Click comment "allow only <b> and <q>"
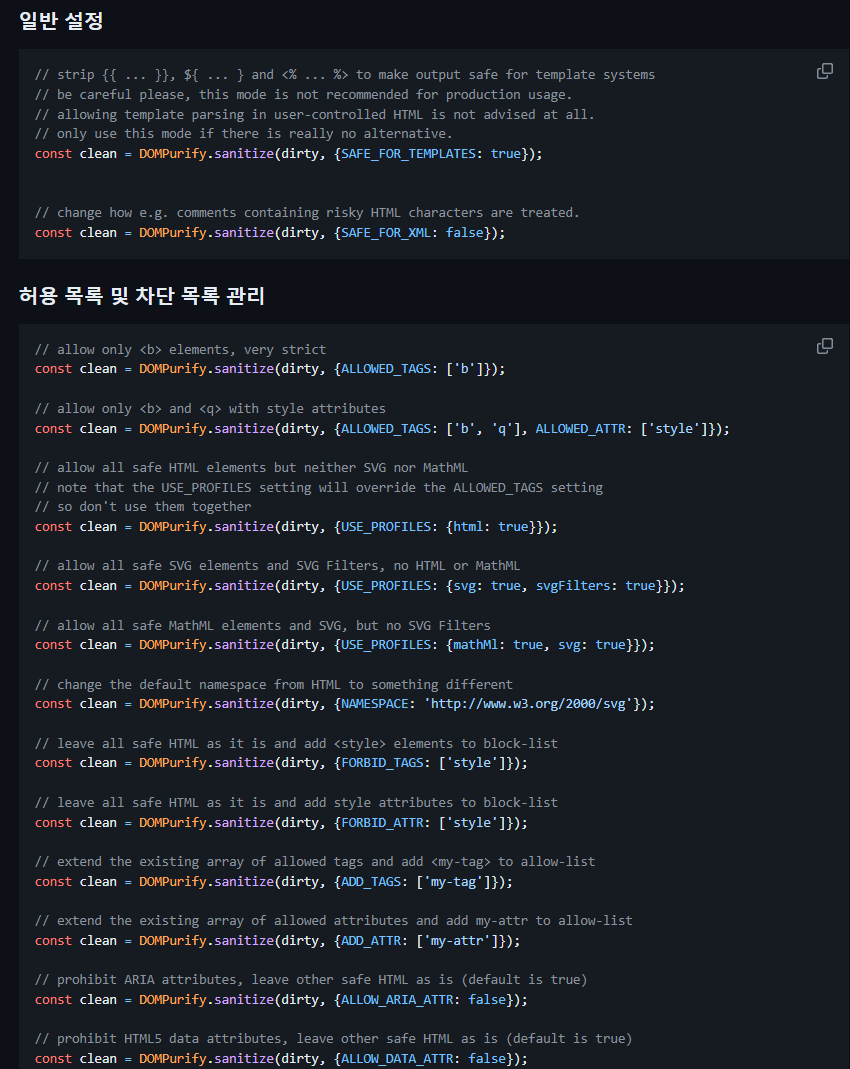Viewport: 850px width, 1069px height. coord(210,408)
